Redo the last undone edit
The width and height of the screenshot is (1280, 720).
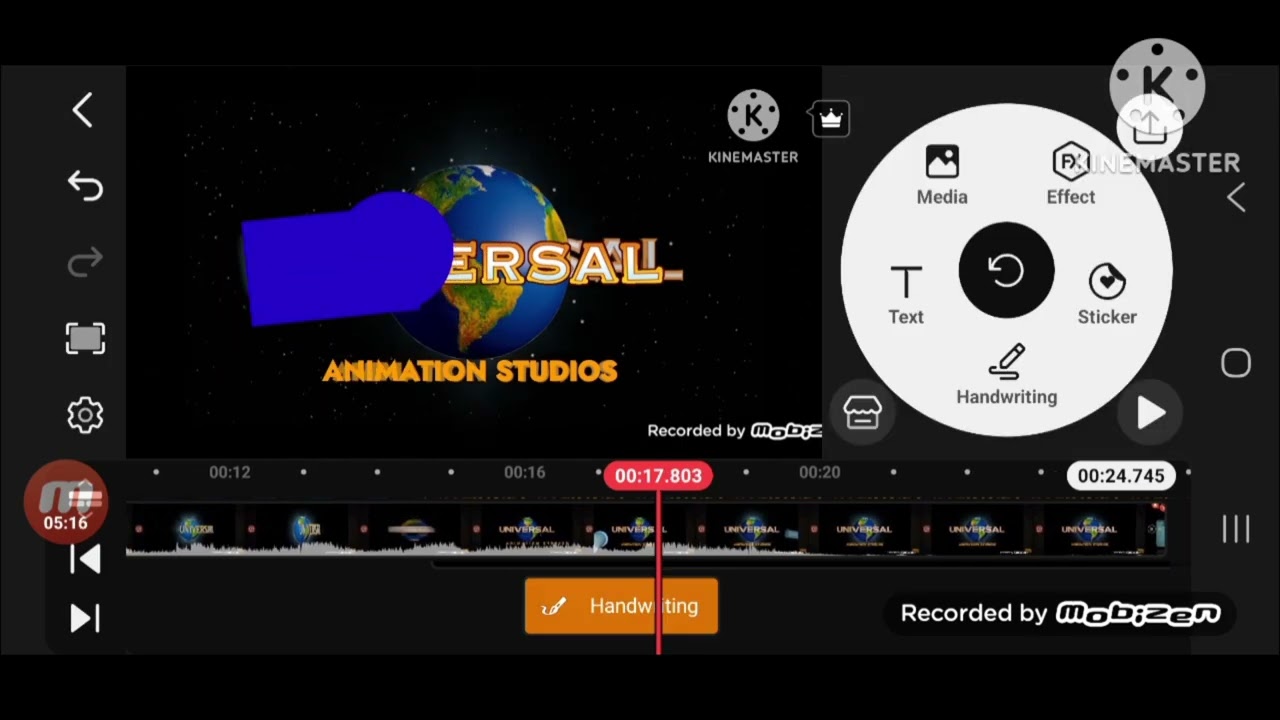pos(85,262)
